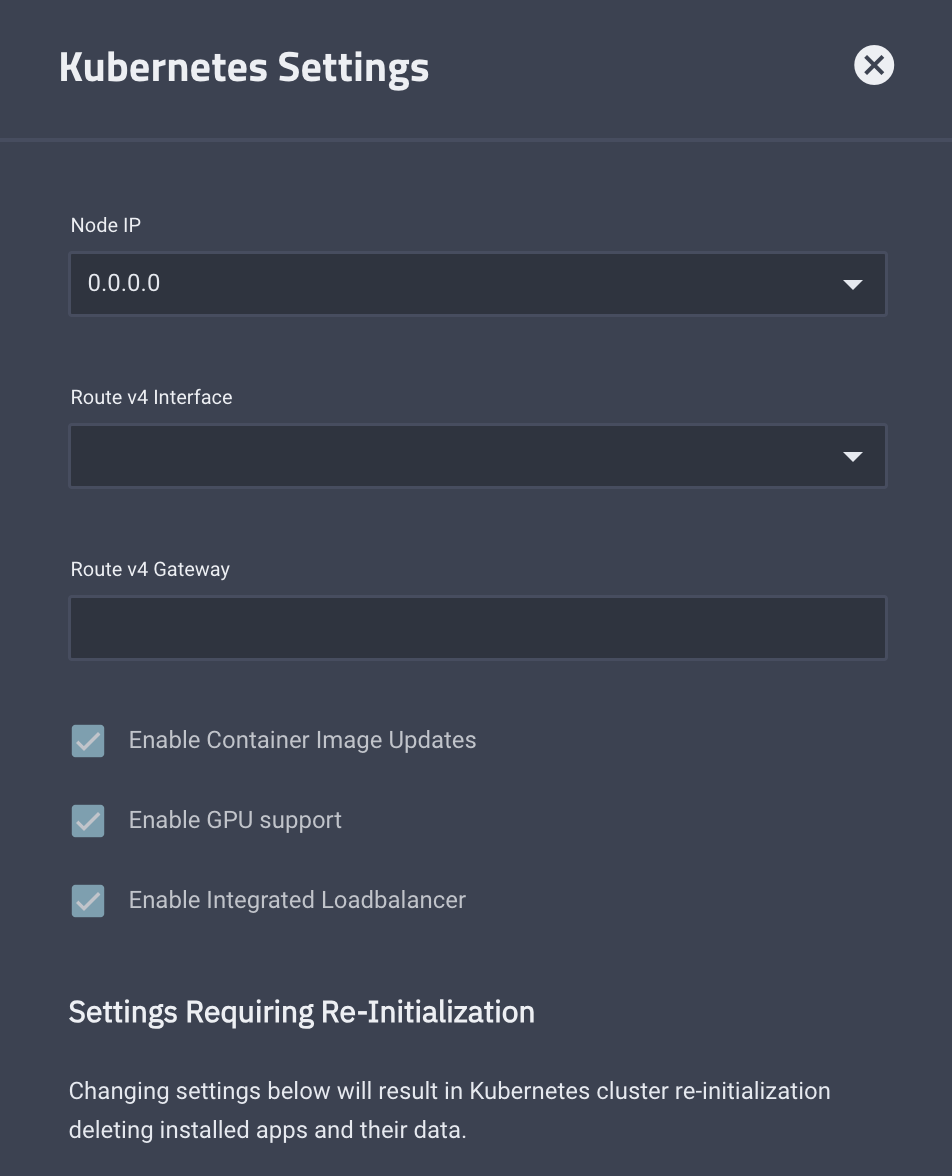Screen dimensions: 952x1176
Task: Click the Route v4 Gateway label
Action: pos(150,569)
